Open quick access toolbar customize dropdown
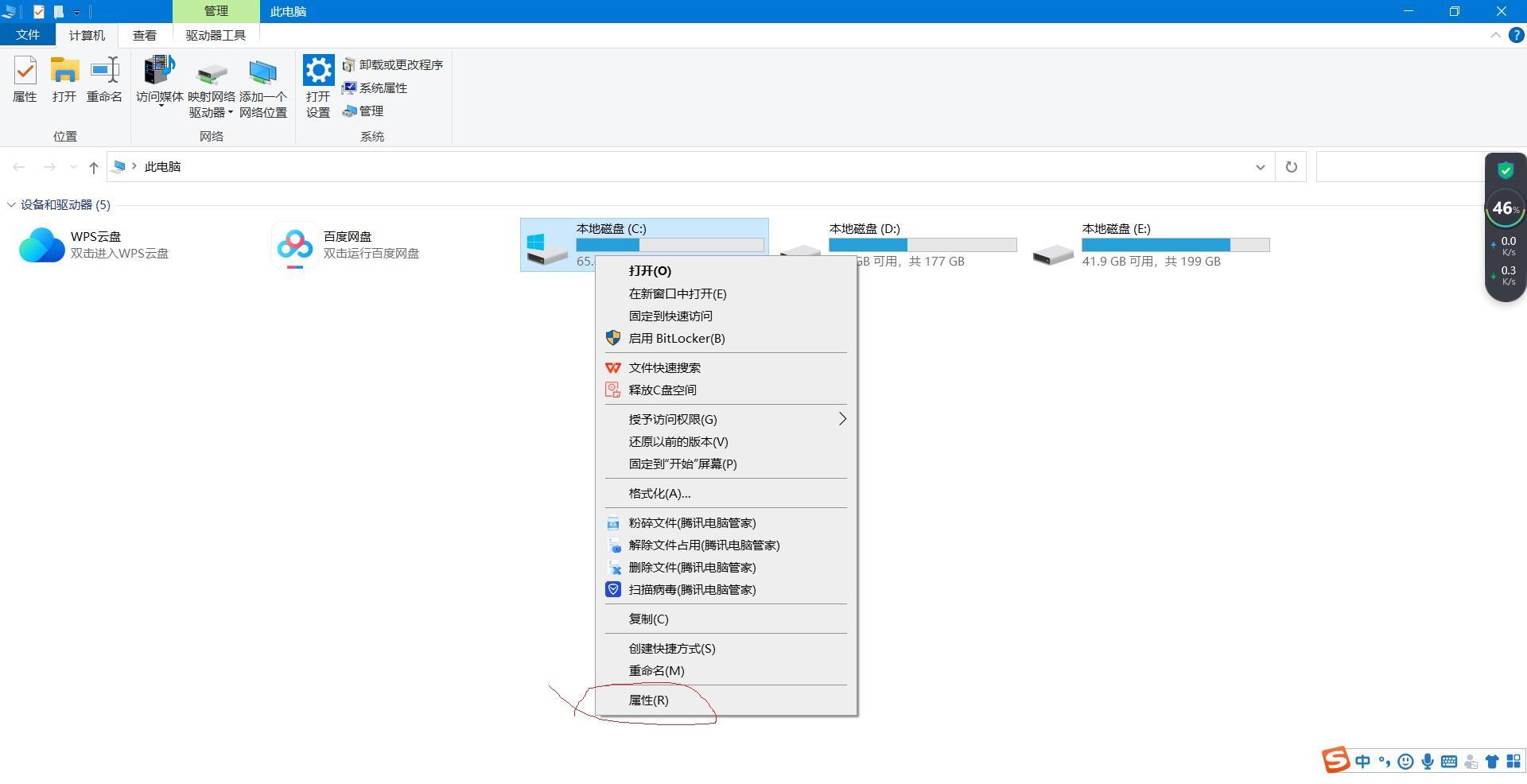This screenshot has width=1527, height=784. [x=76, y=12]
